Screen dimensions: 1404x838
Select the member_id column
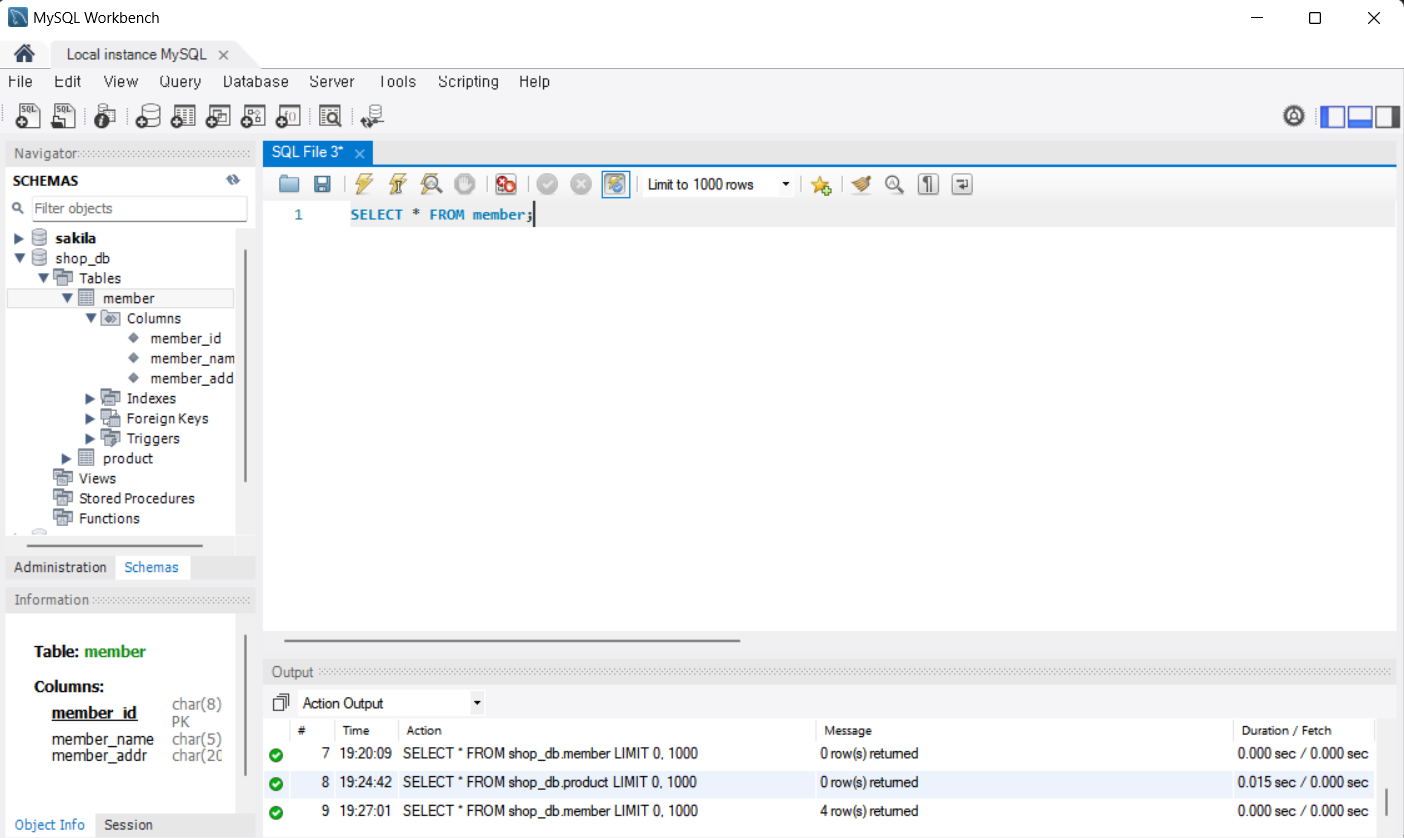[x=186, y=338]
